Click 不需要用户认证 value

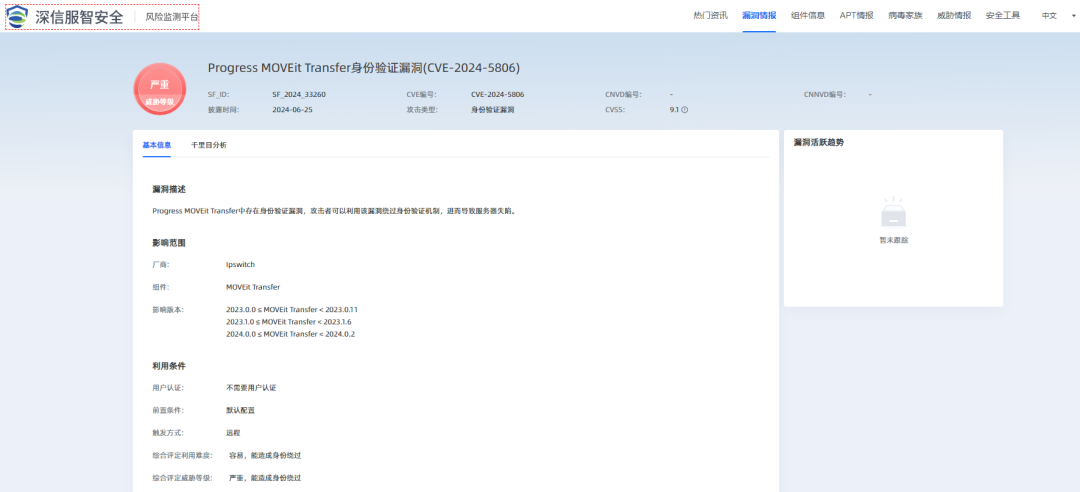(251, 388)
